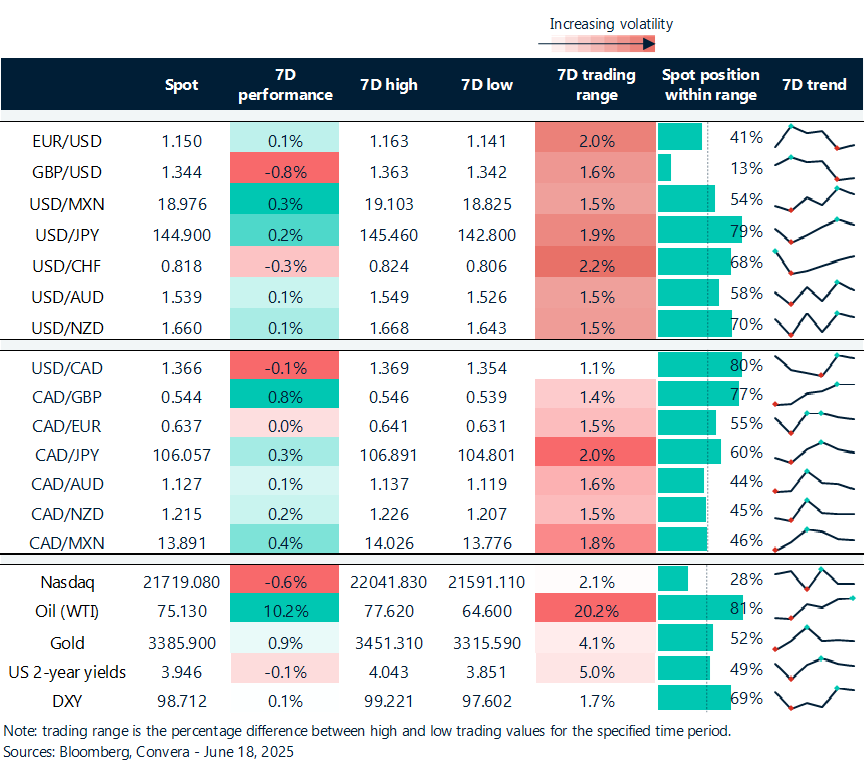Click the Nasdaq 7D trend sparkline

click(814, 578)
